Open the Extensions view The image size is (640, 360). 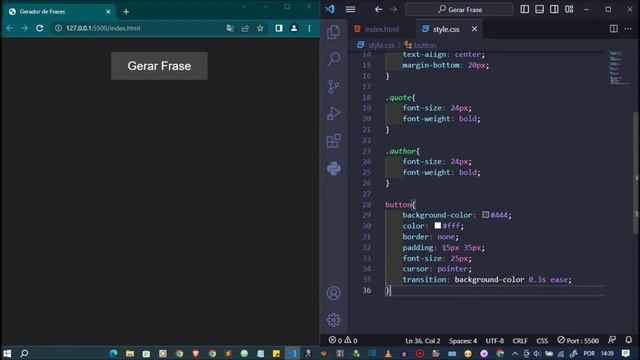coord(333,141)
